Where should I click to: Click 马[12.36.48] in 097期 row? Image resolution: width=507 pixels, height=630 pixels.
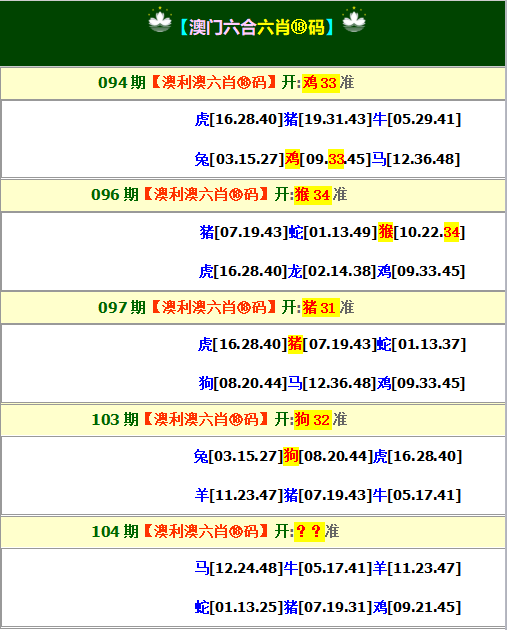coord(332,383)
